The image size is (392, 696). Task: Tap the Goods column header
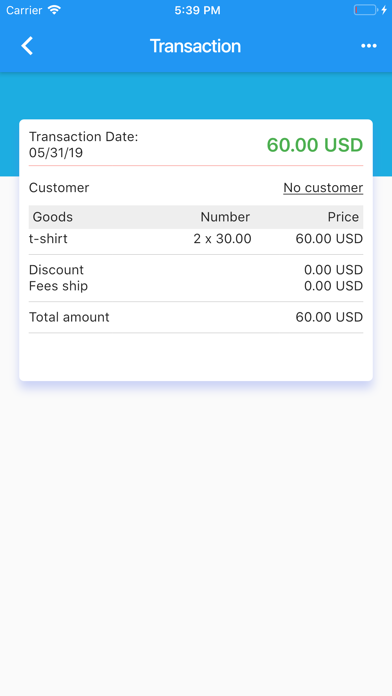point(53,217)
